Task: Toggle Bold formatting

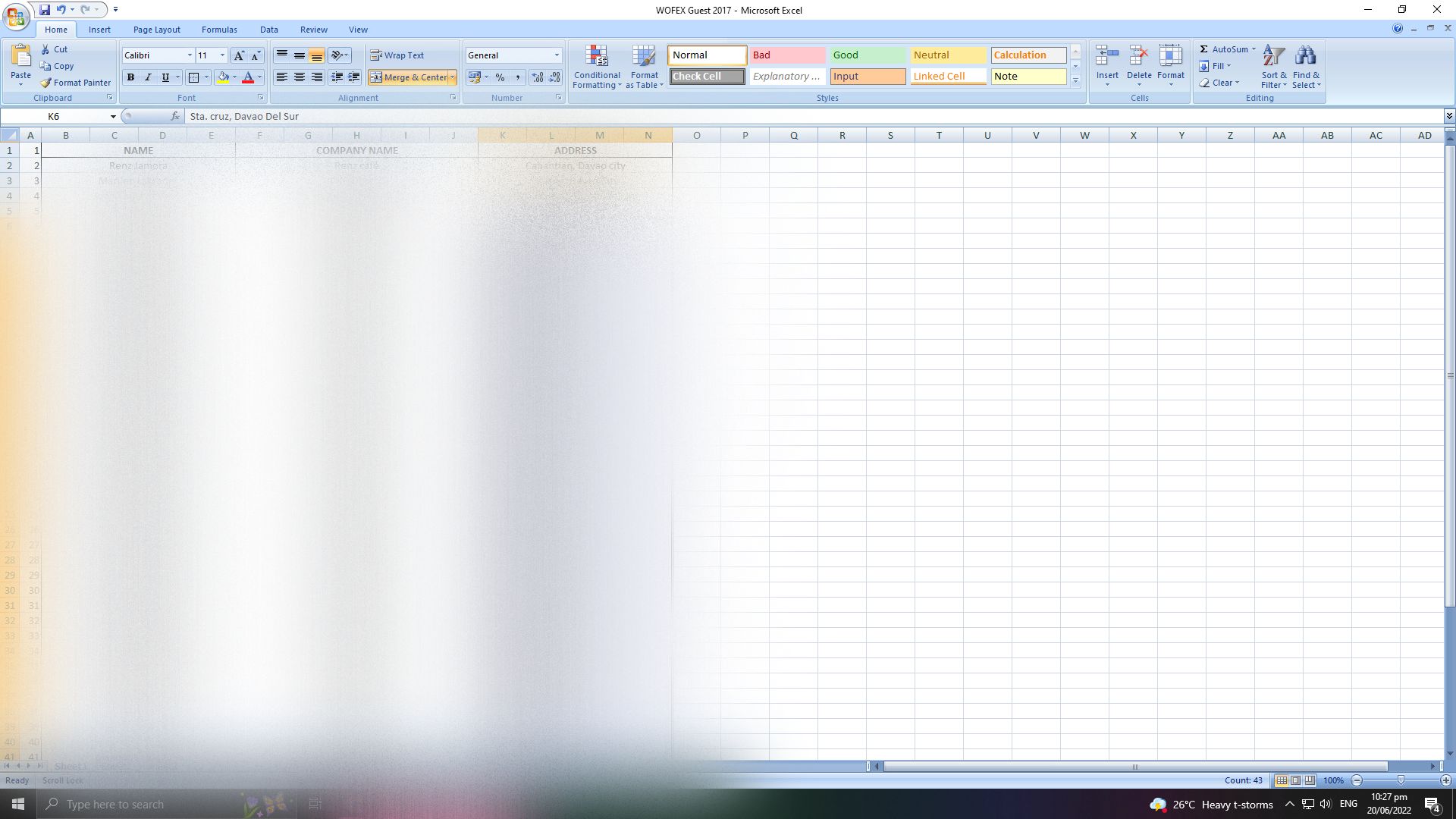Action: click(130, 77)
